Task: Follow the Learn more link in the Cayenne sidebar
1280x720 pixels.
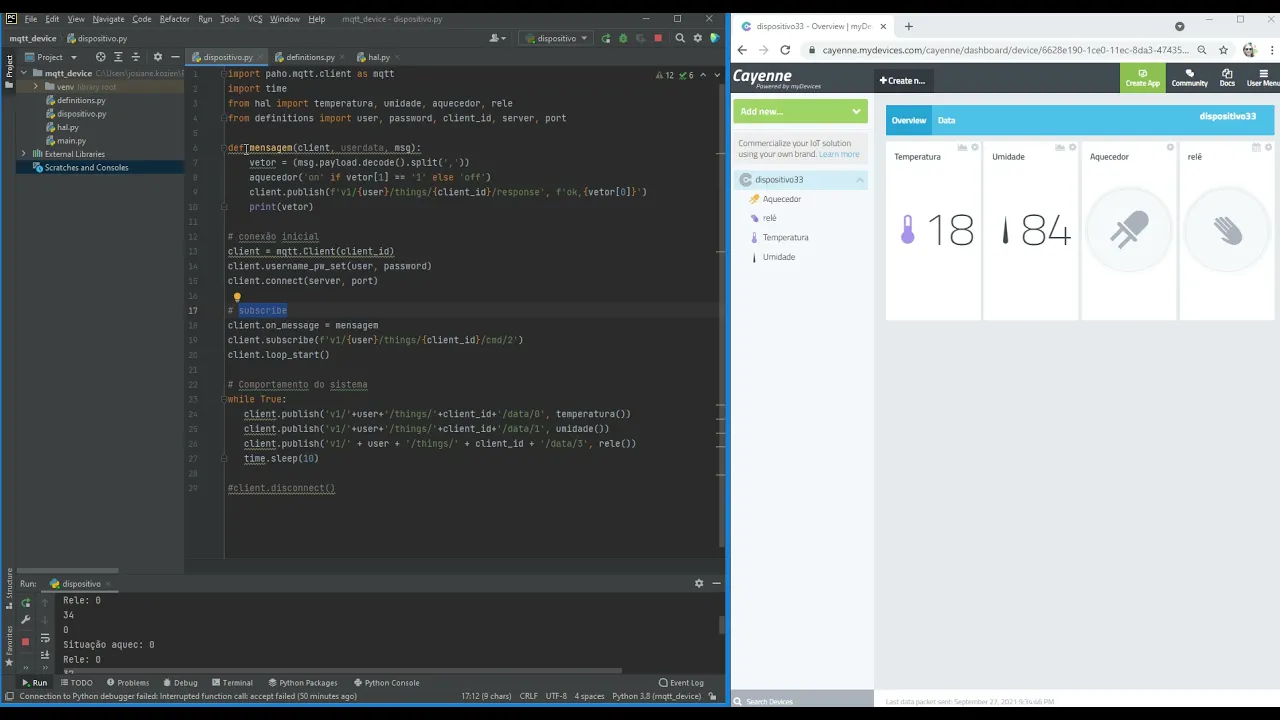Action: pyautogui.click(x=839, y=154)
